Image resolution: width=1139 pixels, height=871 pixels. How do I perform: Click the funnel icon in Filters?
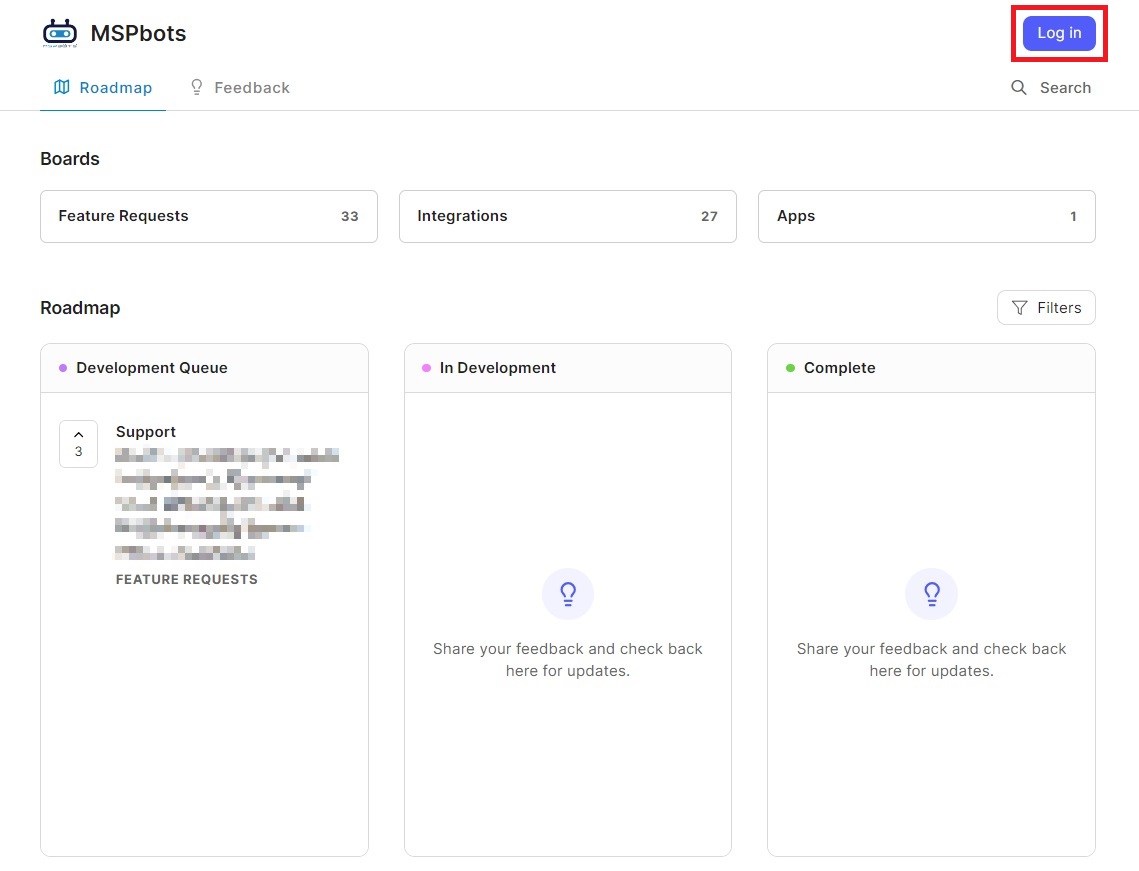(1019, 308)
